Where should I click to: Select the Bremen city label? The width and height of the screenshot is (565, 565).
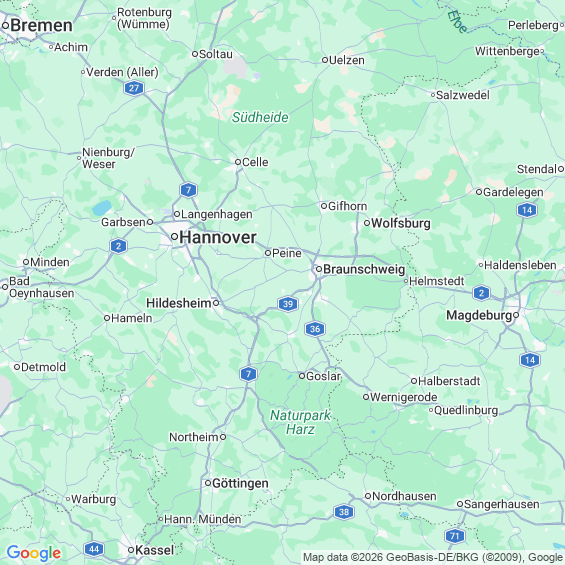41,26
